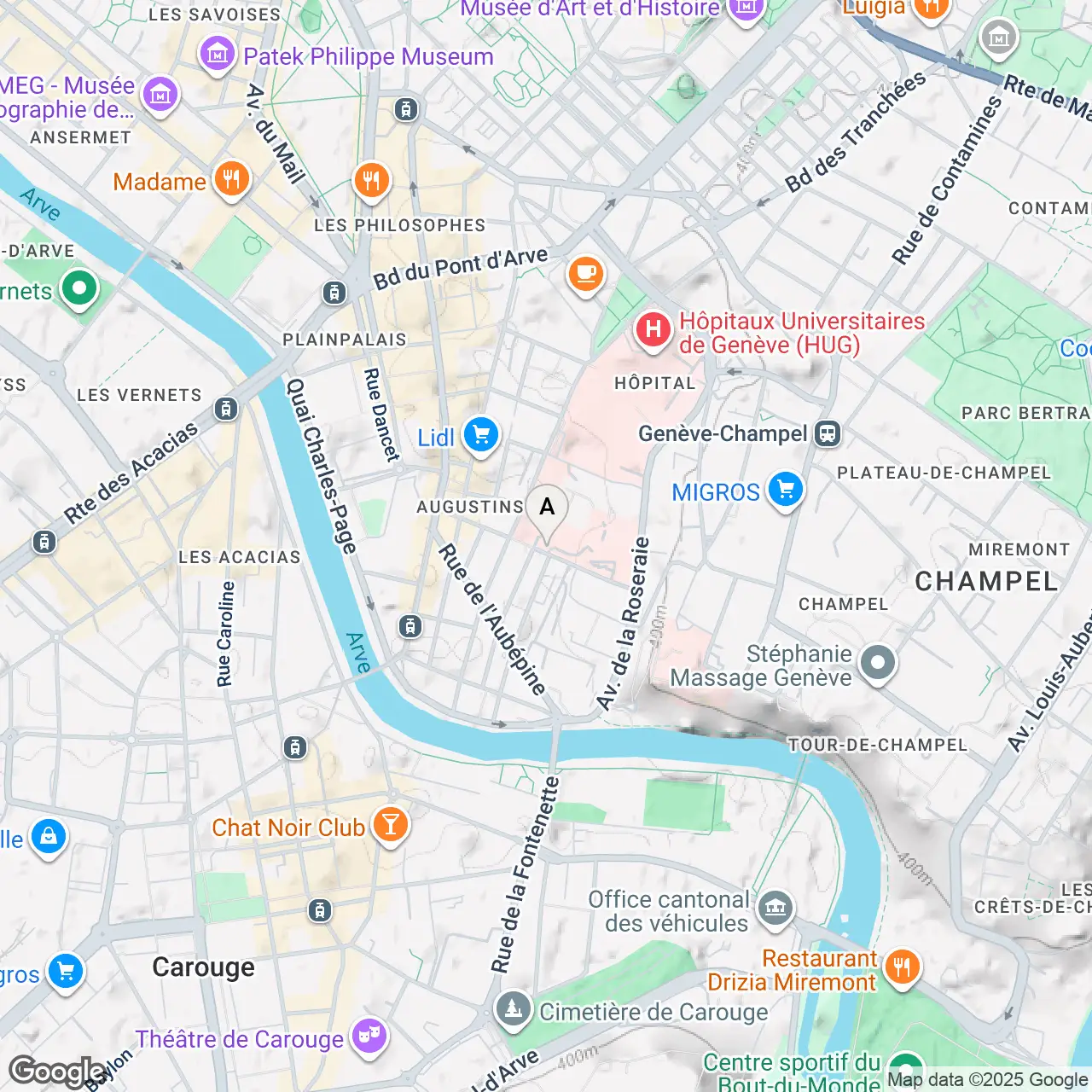Viewport: 1092px width, 1092px height.
Task: Select the MEG museum icon
Action: point(160,94)
